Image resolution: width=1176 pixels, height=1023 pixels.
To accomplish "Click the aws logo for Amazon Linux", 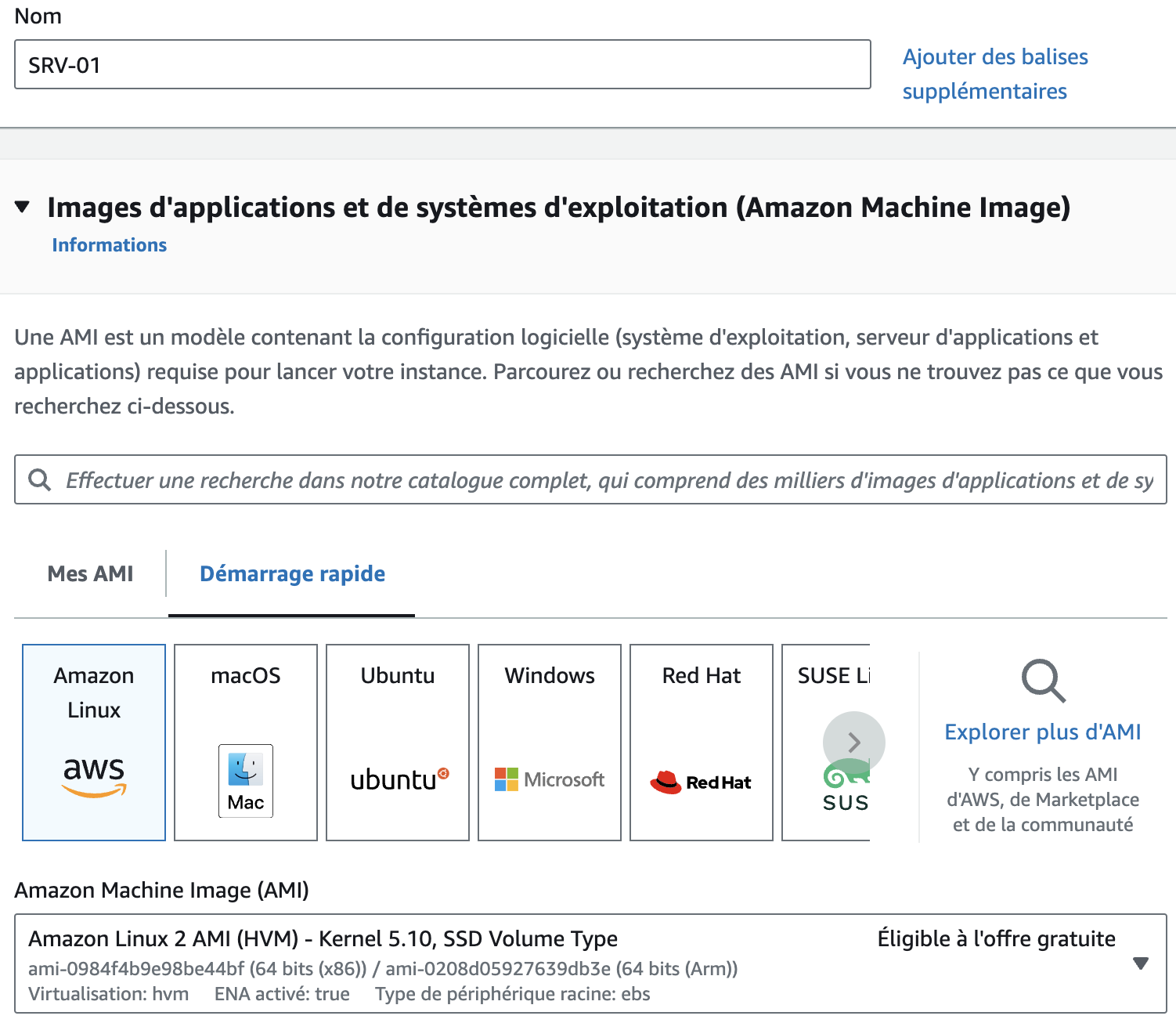I will point(94,775).
